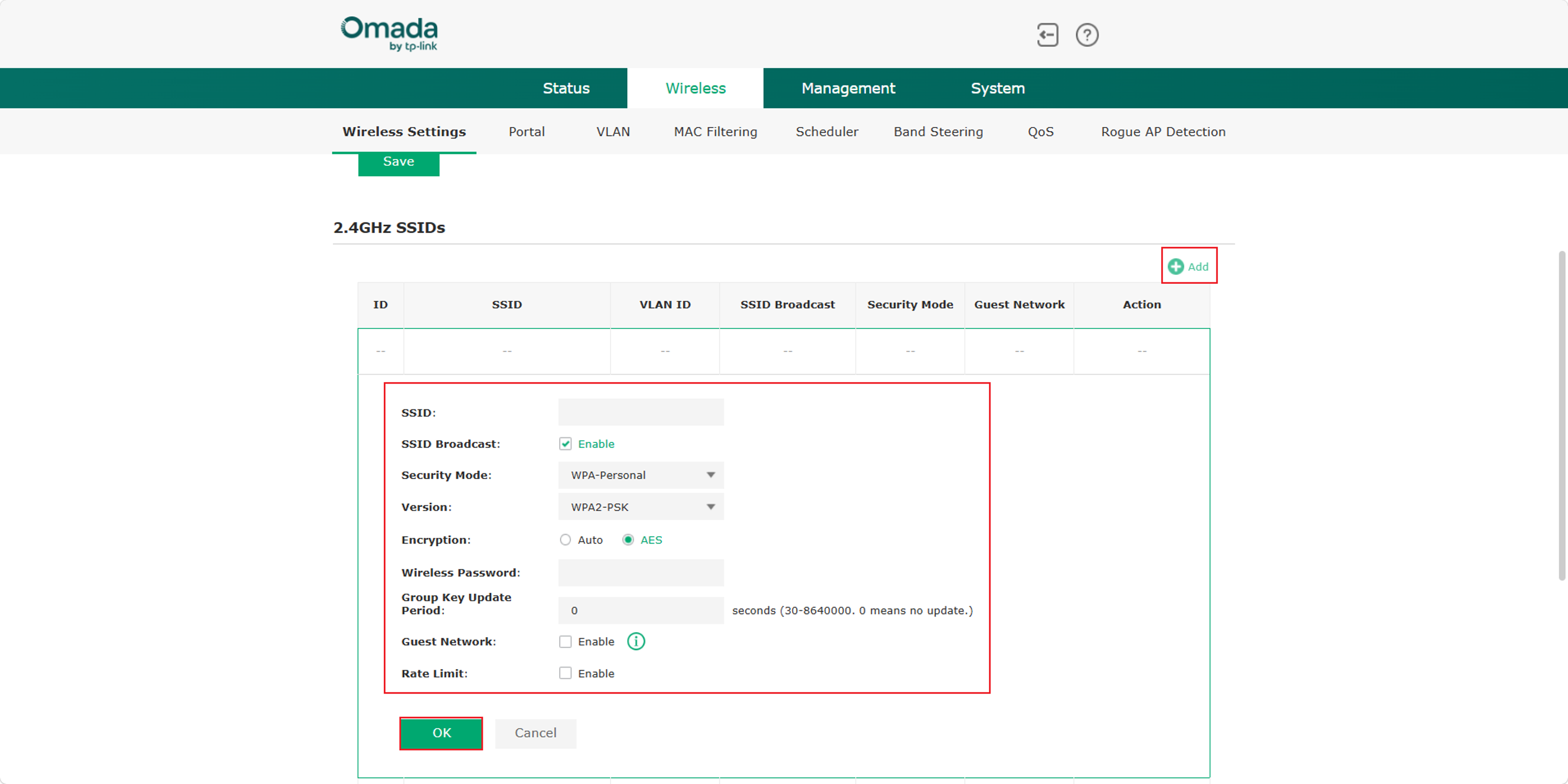Image resolution: width=1568 pixels, height=784 pixels.
Task: Click the VLAN ID column header
Action: (665, 304)
